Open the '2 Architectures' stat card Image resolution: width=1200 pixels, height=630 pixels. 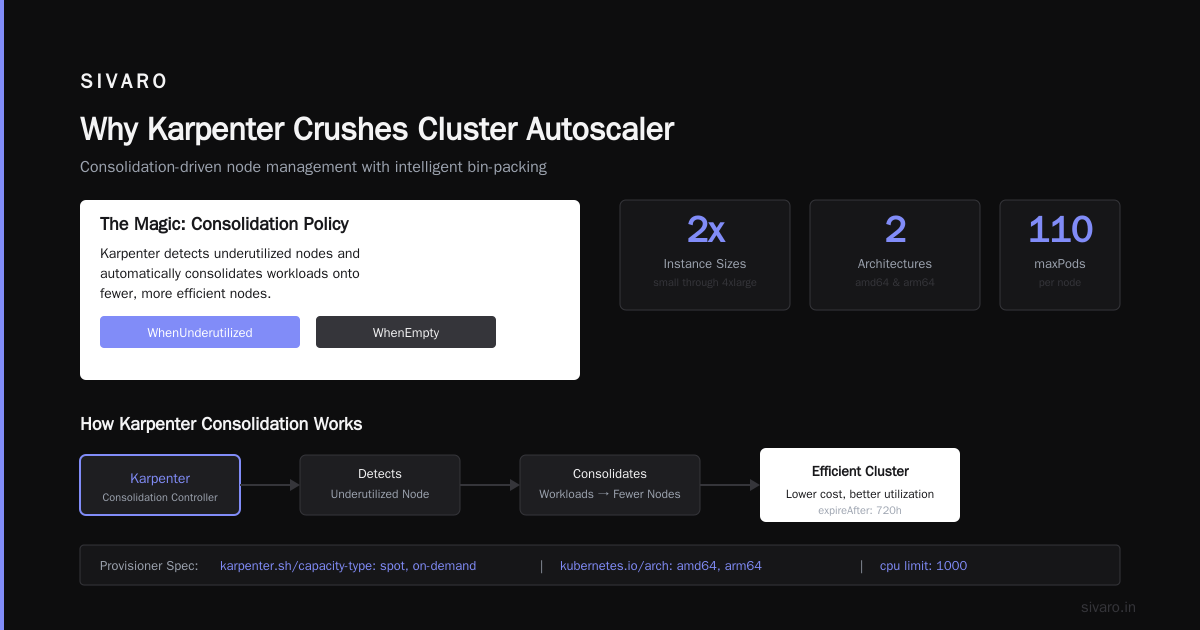point(895,255)
